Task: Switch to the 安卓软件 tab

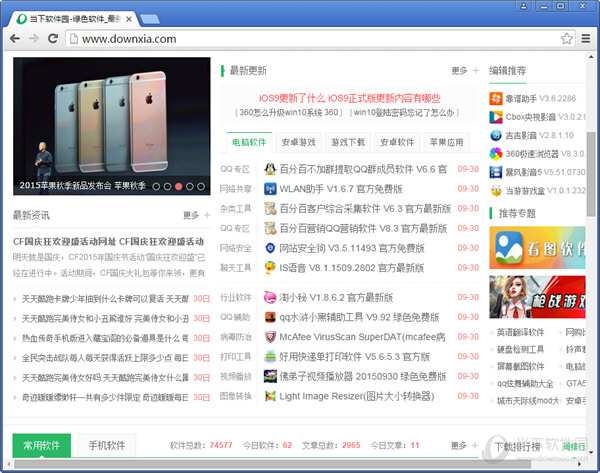Action: point(397,142)
